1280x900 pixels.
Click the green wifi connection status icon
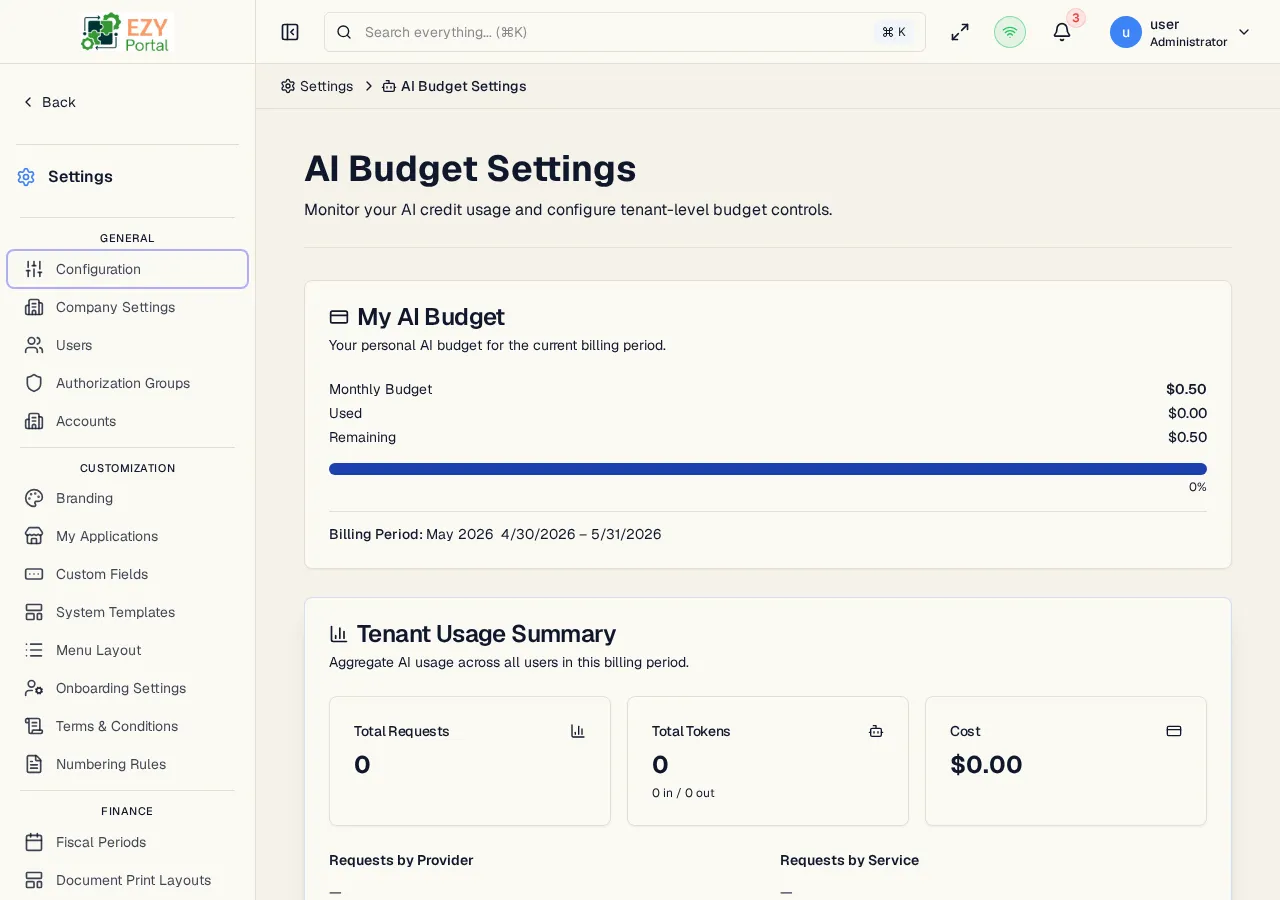point(1010,32)
